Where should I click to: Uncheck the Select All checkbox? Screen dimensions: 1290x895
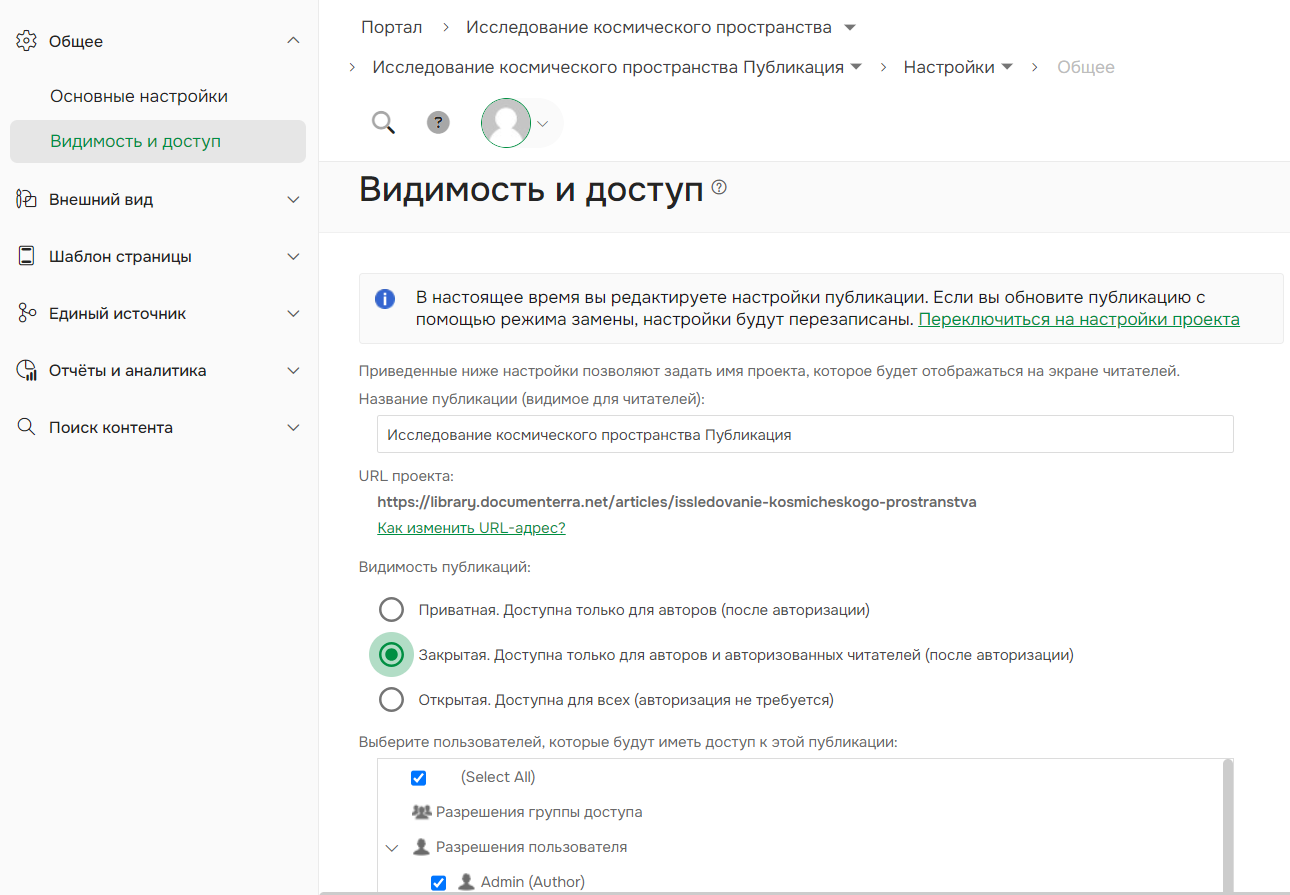[x=418, y=777]
